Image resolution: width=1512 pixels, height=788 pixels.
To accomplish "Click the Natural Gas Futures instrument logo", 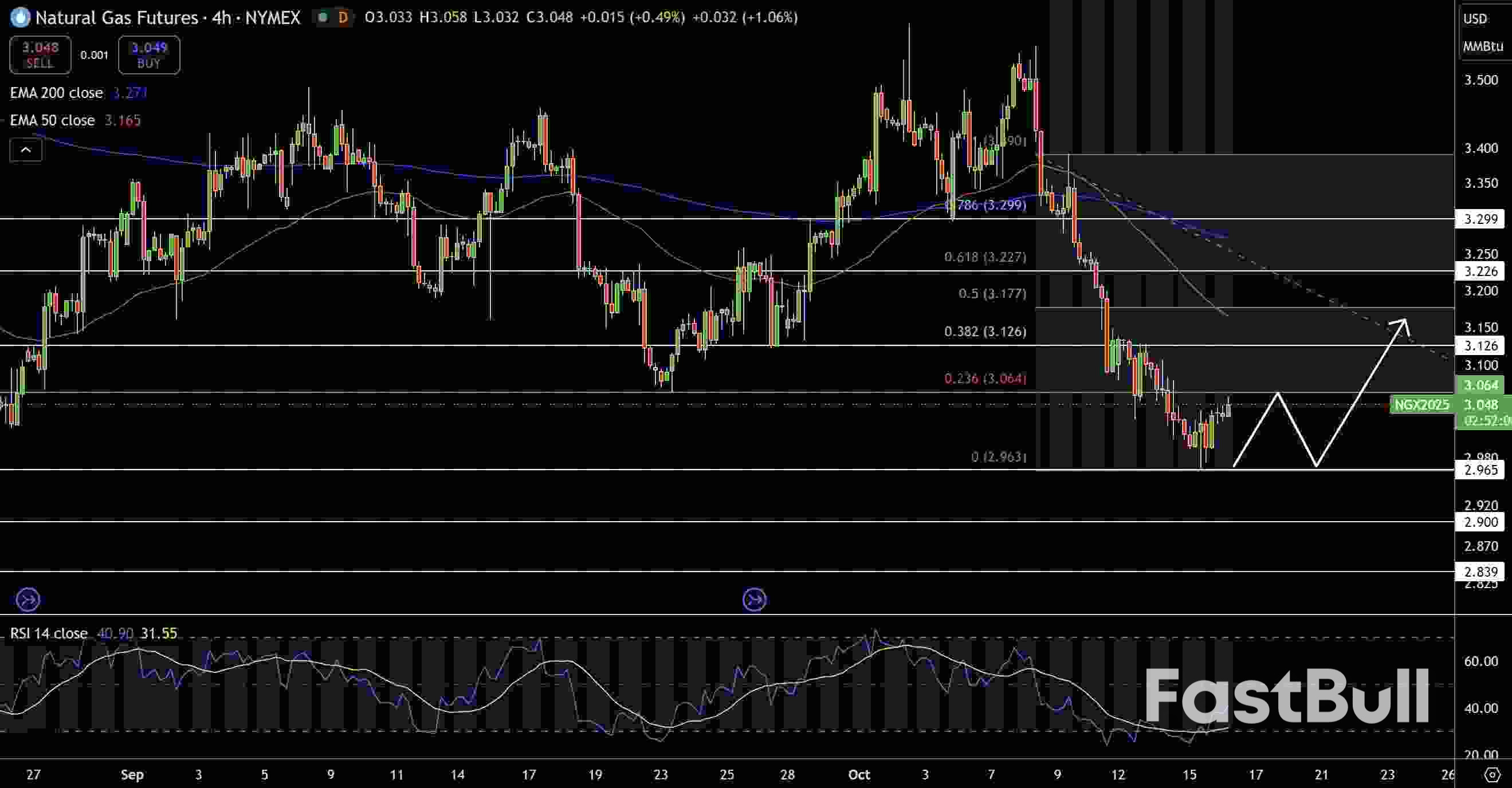I will [x=19, y=17].
